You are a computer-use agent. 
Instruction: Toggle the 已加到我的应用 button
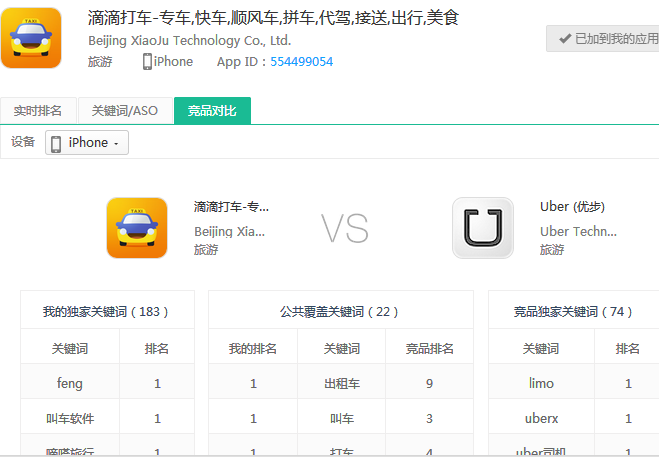(x=602, y=39)
